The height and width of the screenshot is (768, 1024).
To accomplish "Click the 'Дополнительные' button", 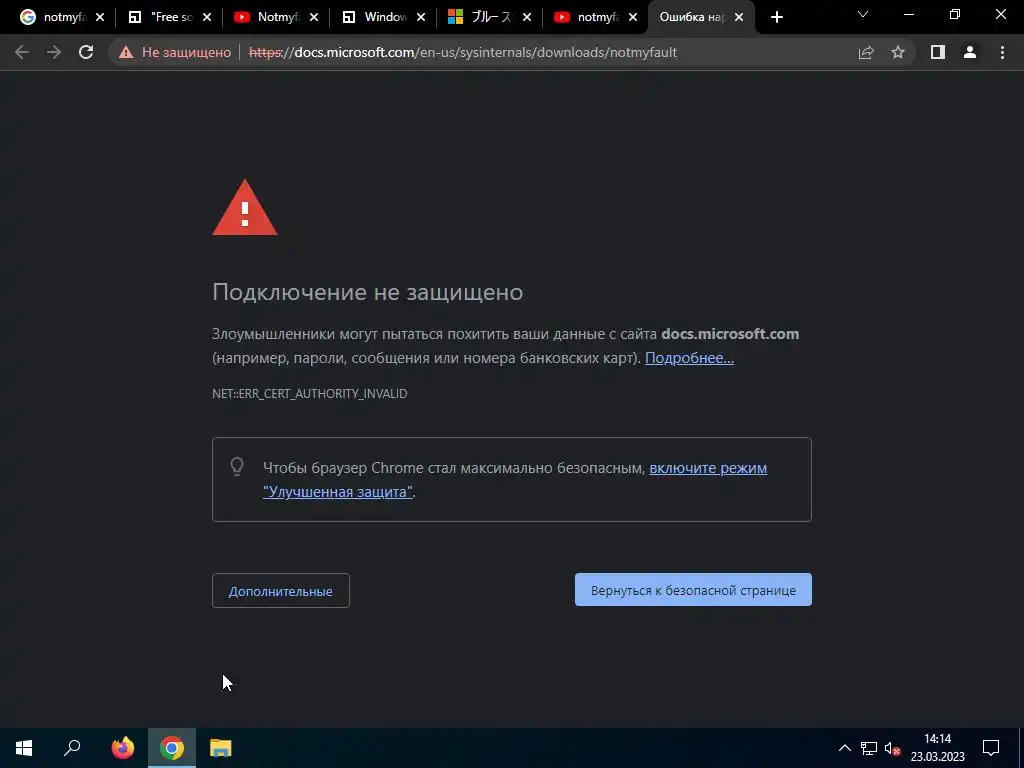I will 281,590.
